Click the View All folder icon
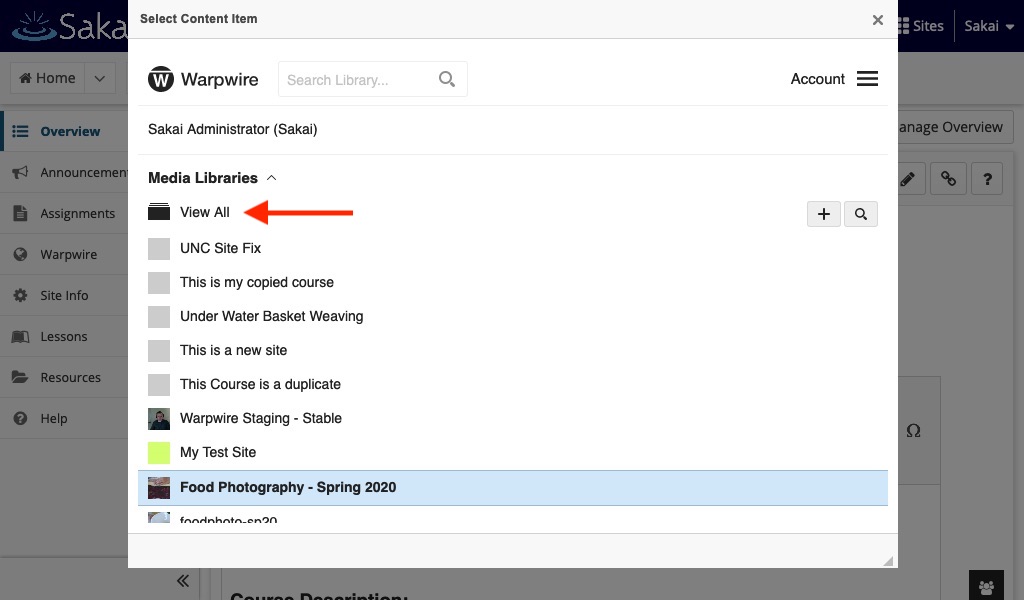This screenshot has height=600, width=1024. click(x=159, y=212)
